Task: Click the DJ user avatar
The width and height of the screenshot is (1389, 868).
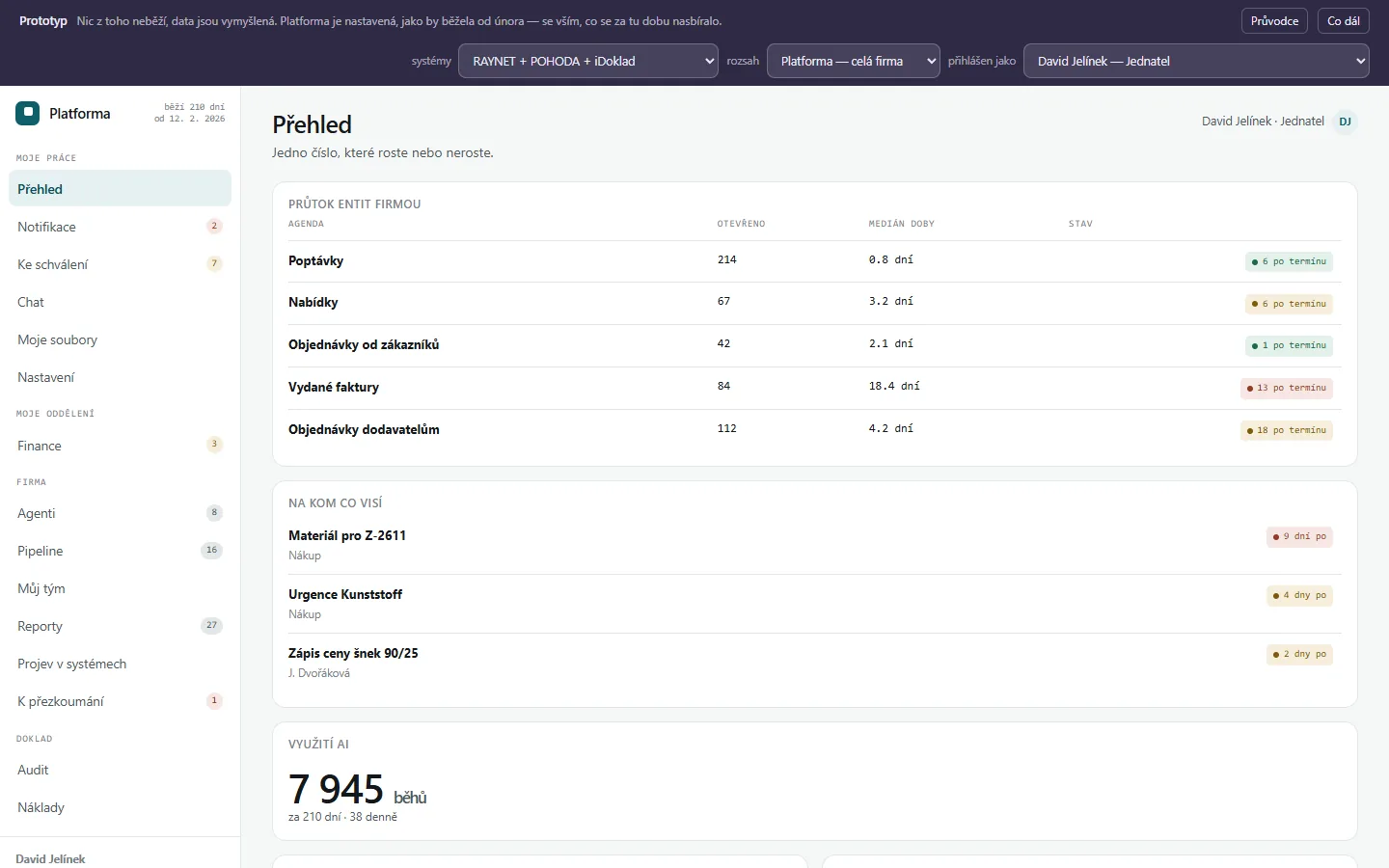Action: click(1345, 122)
